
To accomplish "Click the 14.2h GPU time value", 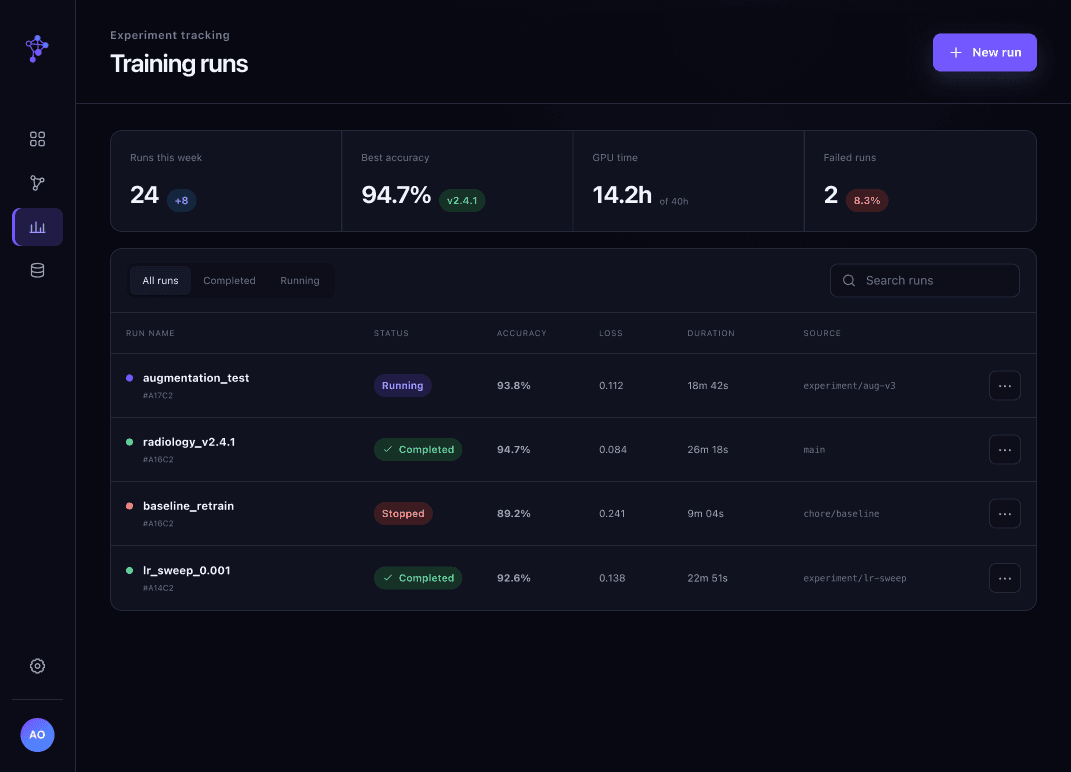I will (x=622, y=195).
